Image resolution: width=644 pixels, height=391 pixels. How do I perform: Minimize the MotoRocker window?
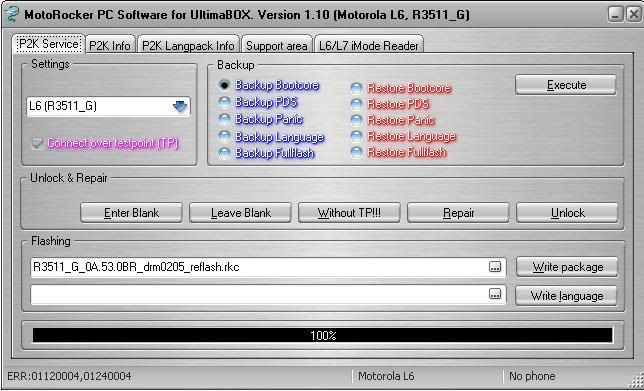pos(615,15)
